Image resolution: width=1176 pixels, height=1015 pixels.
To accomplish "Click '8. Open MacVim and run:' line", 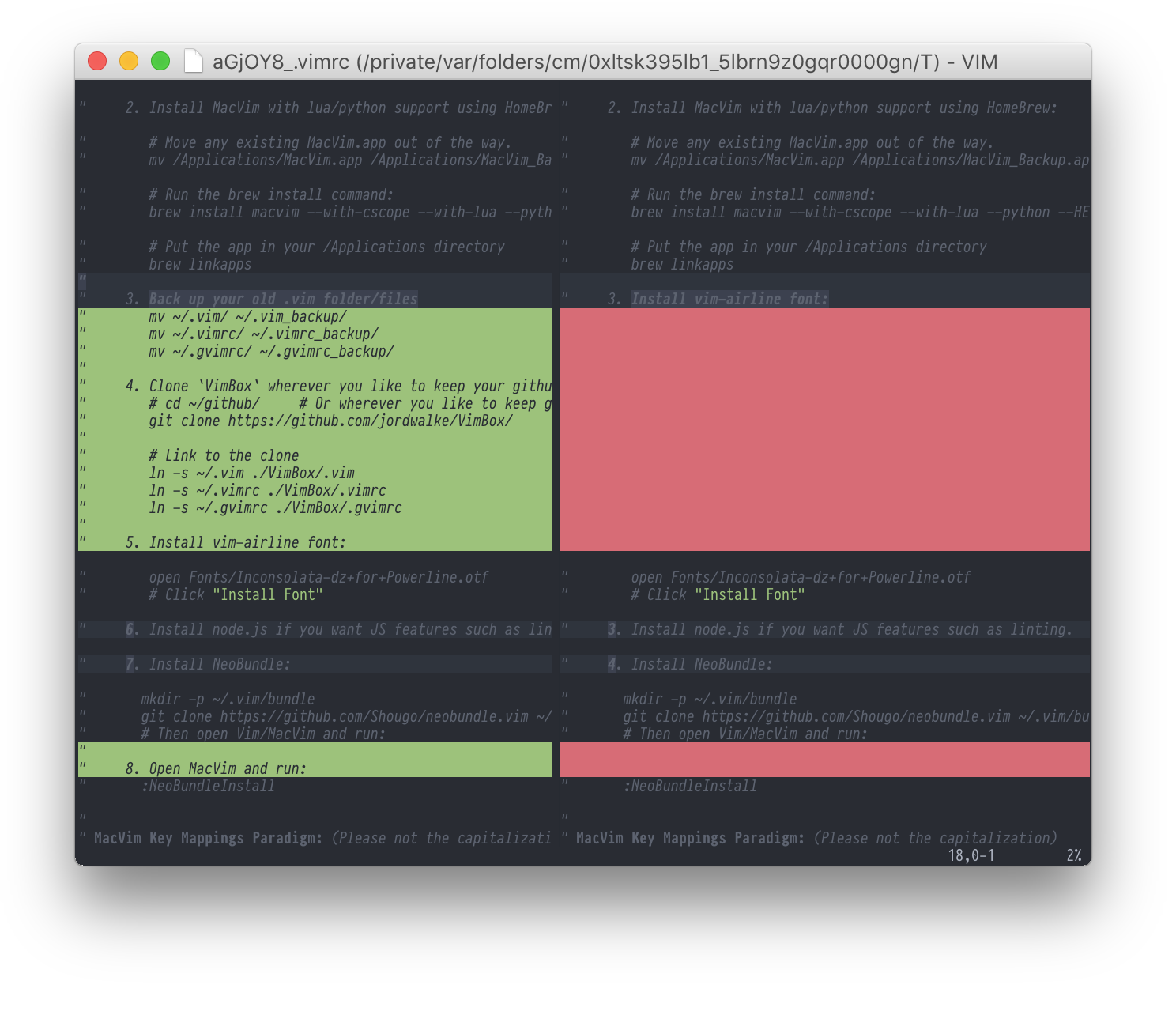I will click(216, 768).
